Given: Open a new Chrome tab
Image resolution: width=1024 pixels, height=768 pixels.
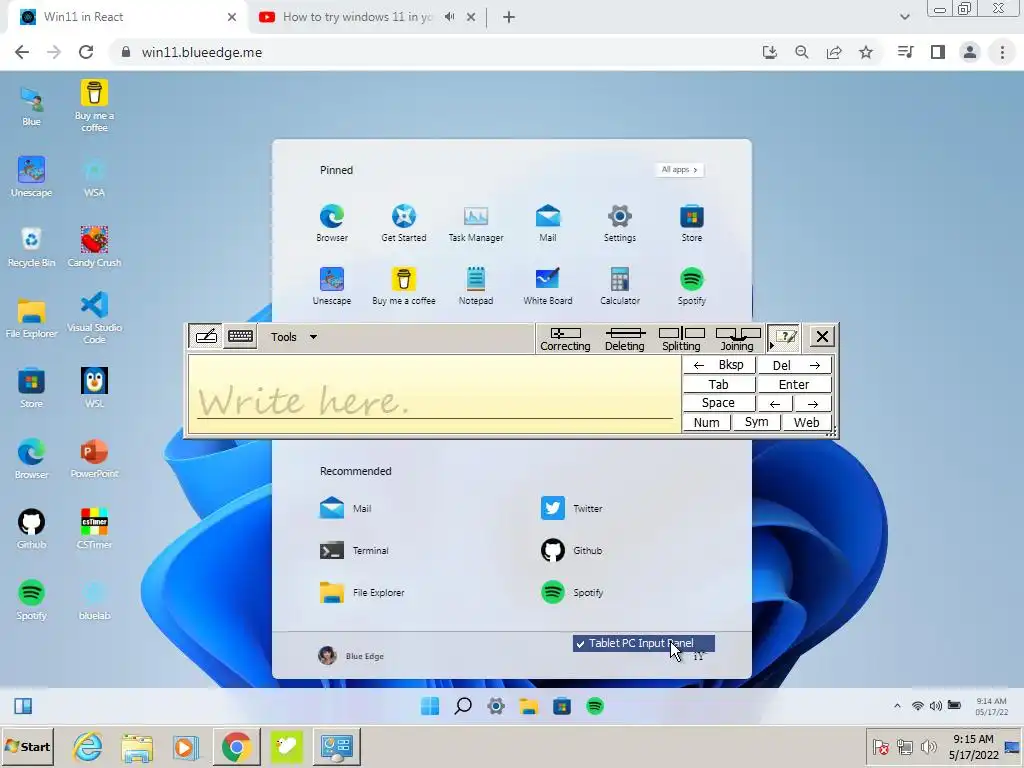Looking at the screenshot, I should pyautogui.click(x=509, y=17).
